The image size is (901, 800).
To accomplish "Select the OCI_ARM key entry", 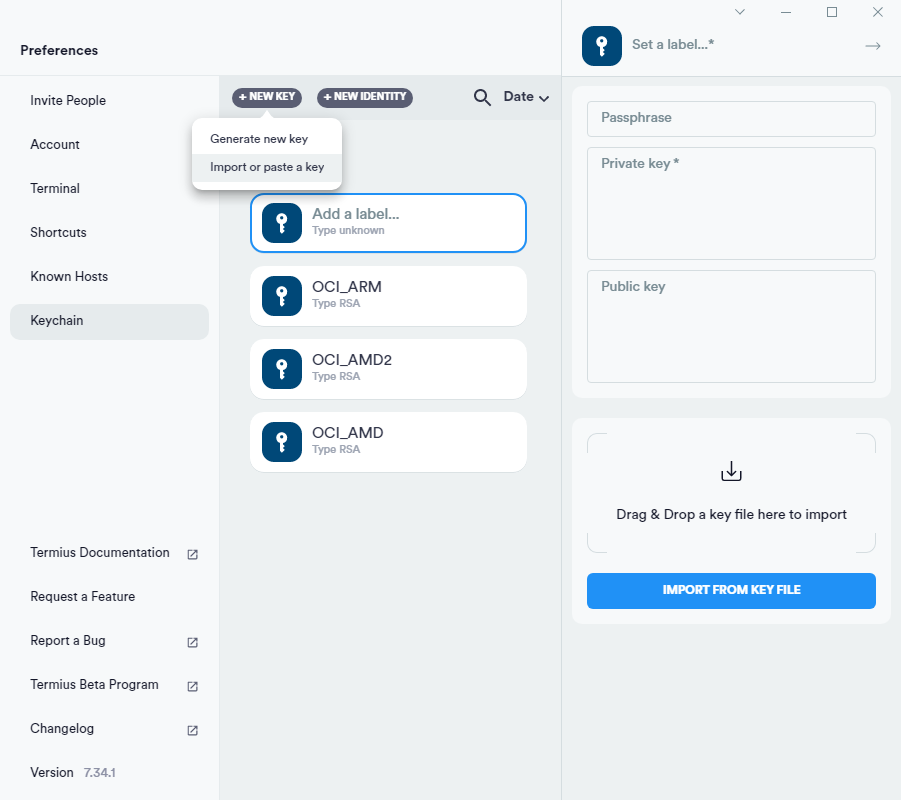I will click(388, 296).
